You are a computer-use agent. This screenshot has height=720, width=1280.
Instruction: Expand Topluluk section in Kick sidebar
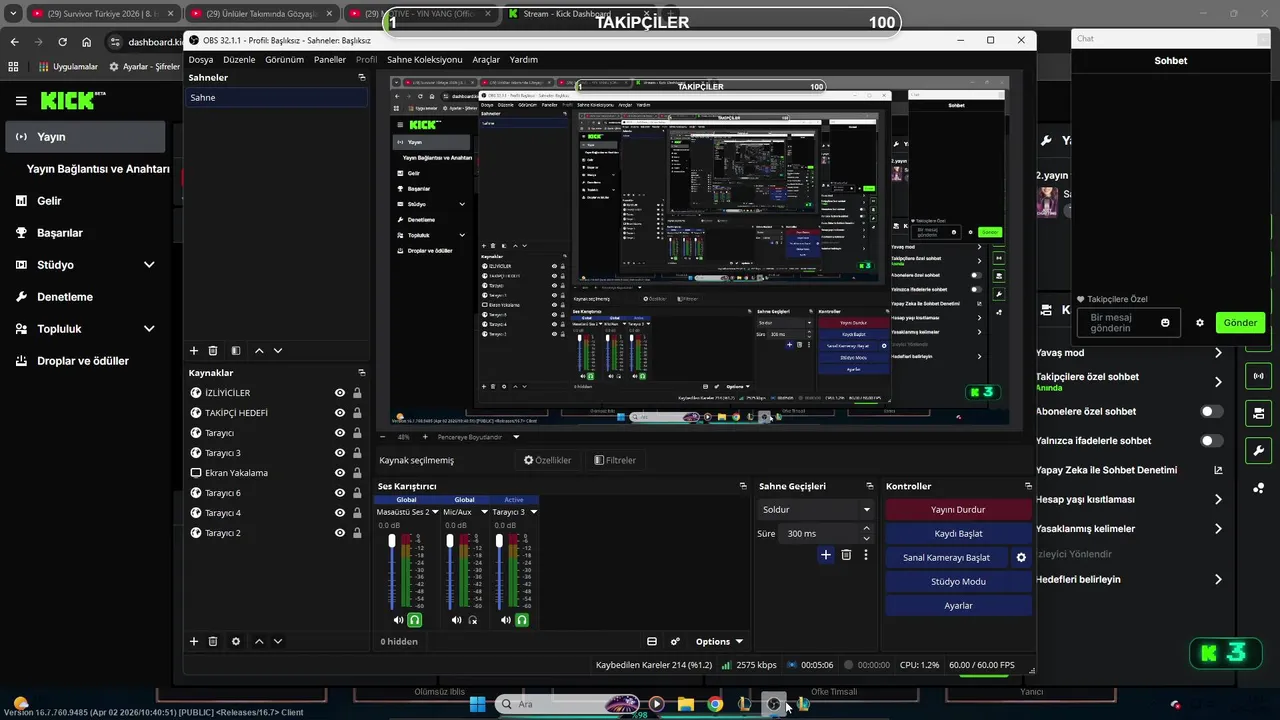click(149, 329)
